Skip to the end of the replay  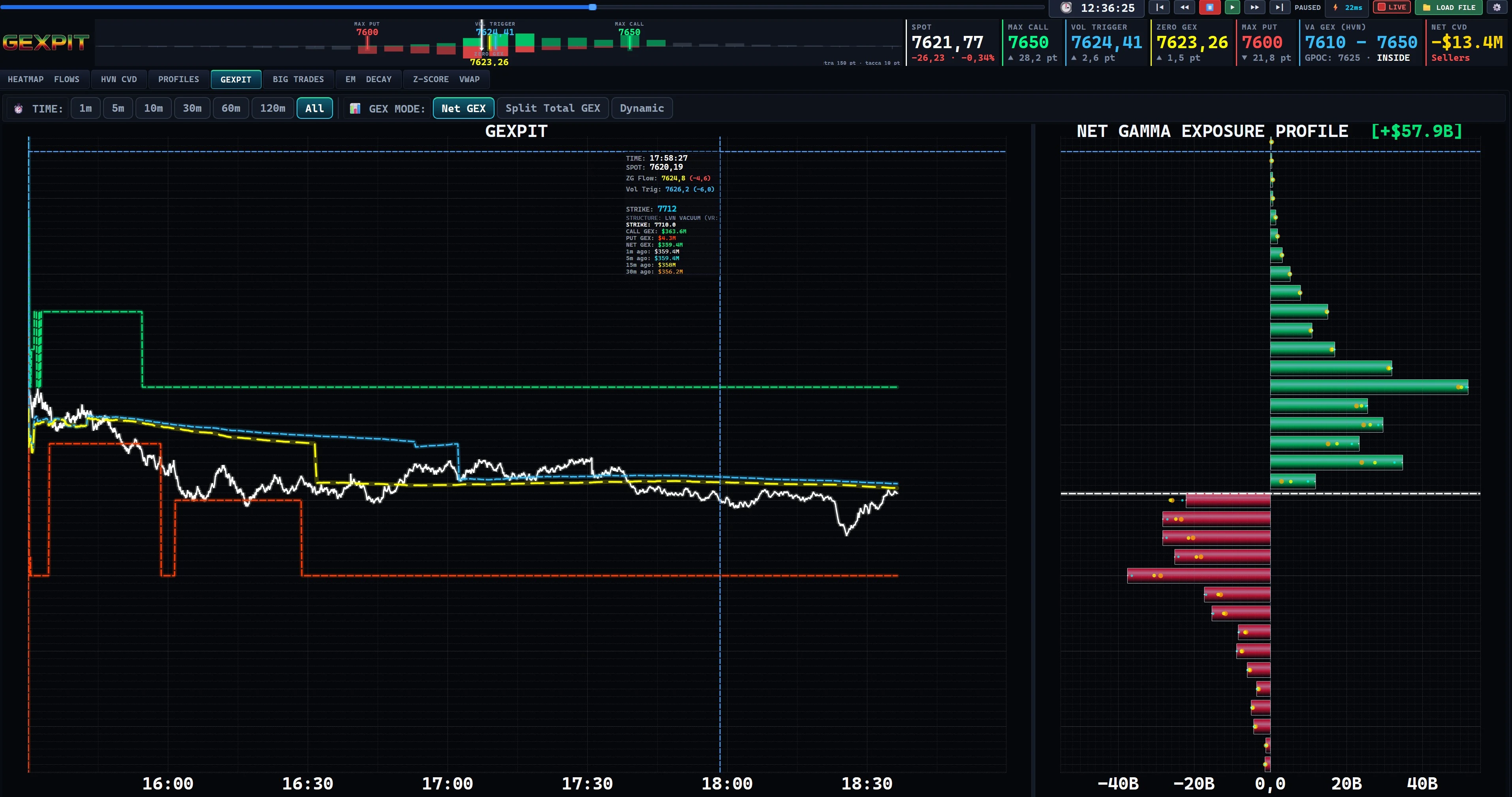pyautogui.click(x=1280, y=8)
